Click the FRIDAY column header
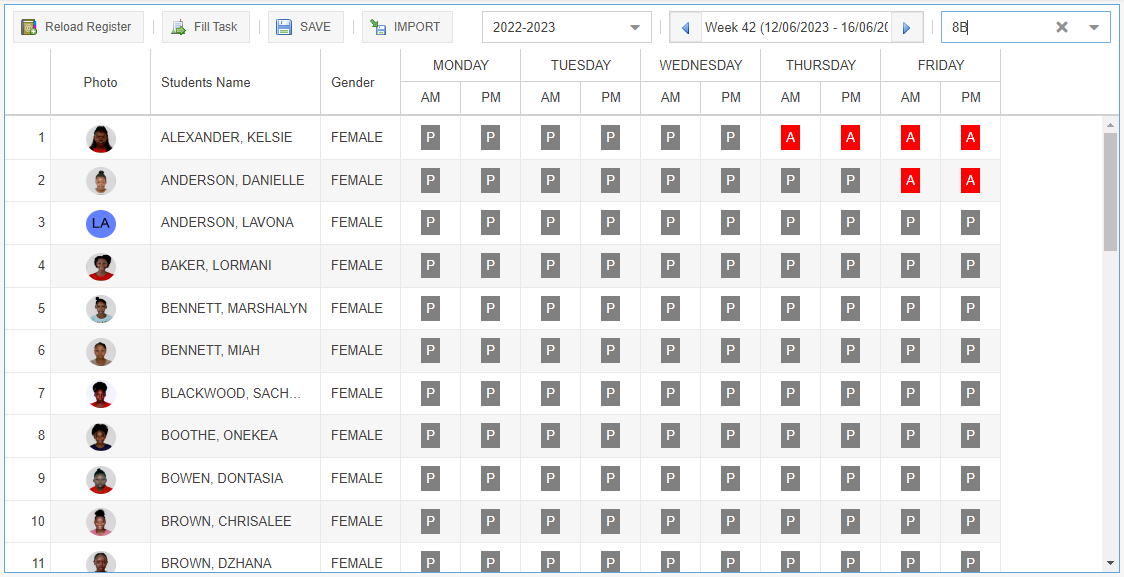This screenshot has width=1124, height=577. coord(940,65)
